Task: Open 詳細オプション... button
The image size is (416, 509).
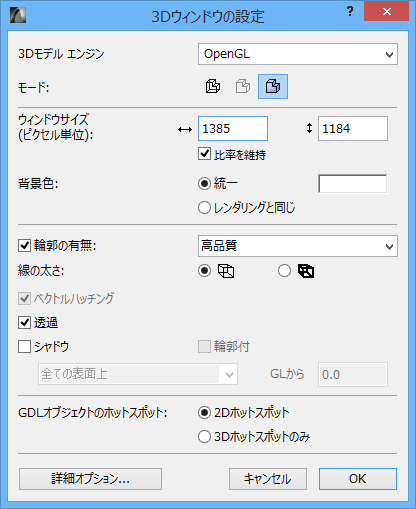Action: [x=90, y=479]
